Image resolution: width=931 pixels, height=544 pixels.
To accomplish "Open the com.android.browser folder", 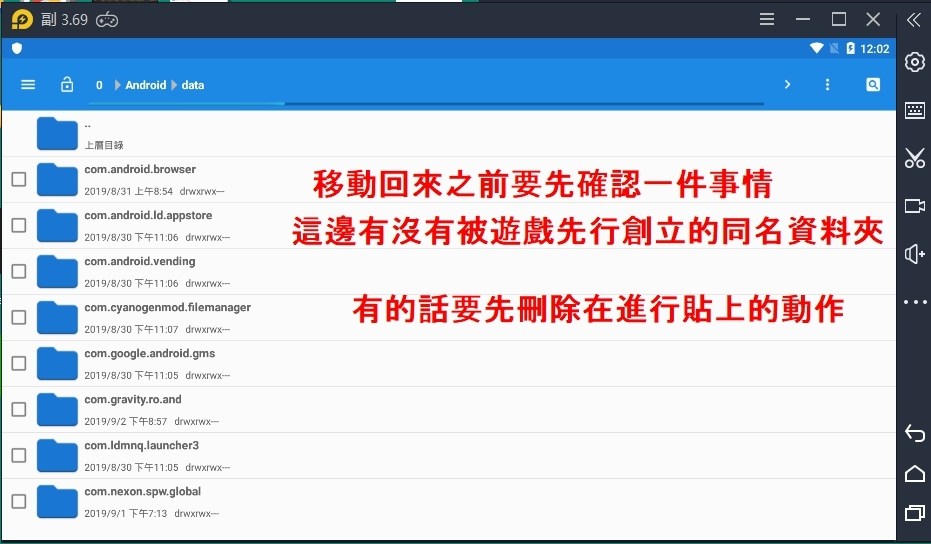I will [x=449, y=179].
